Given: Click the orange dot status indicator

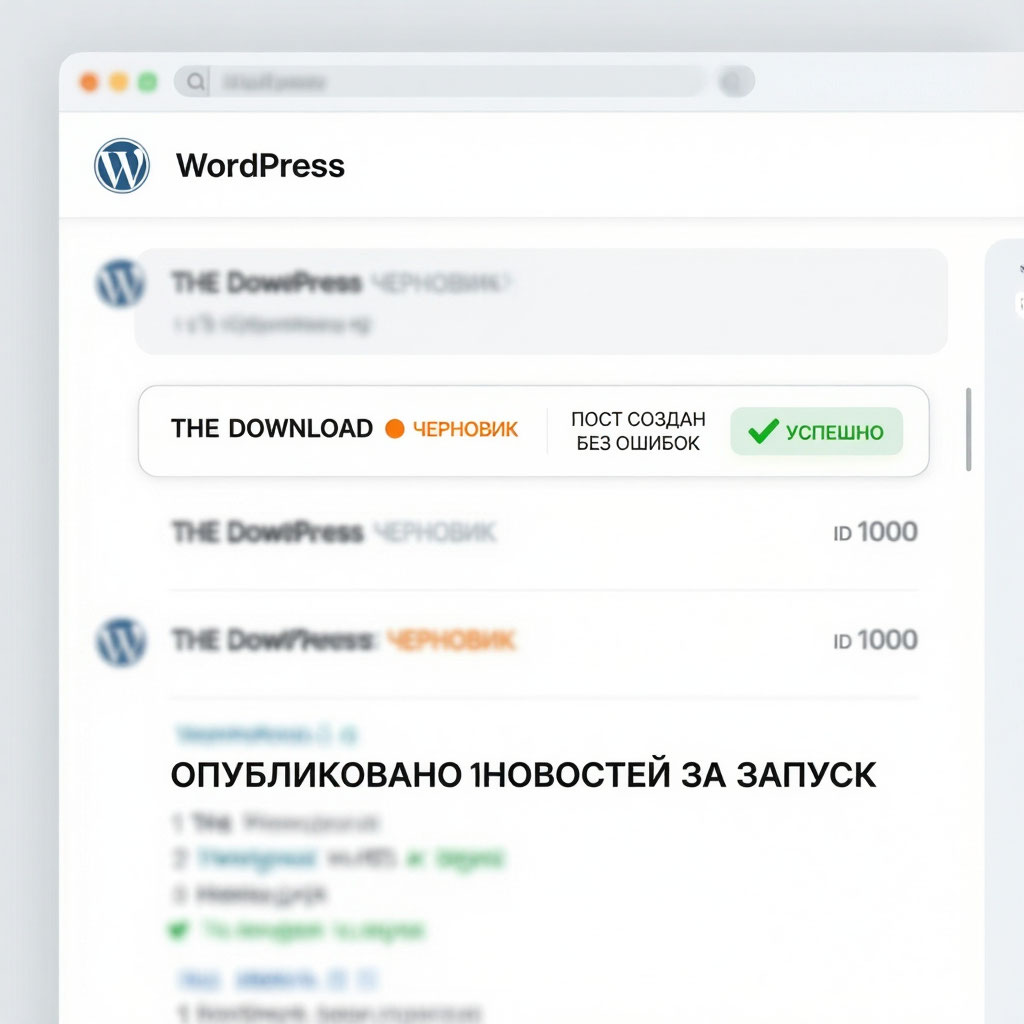Looking at the screenshot, I should 394,428.
